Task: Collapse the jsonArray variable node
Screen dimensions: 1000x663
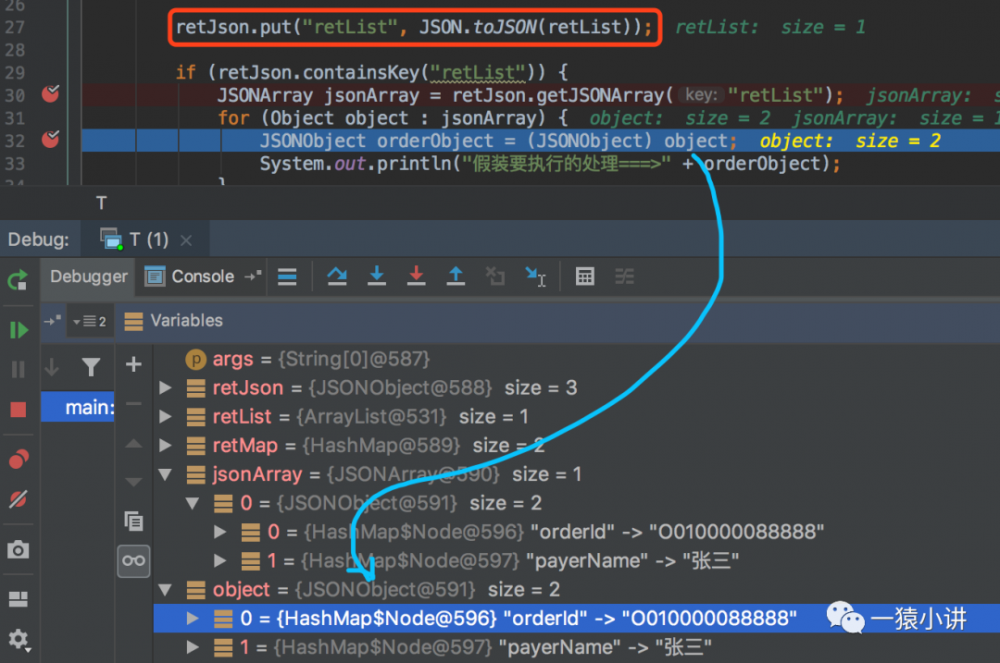Action: (165, 474)
